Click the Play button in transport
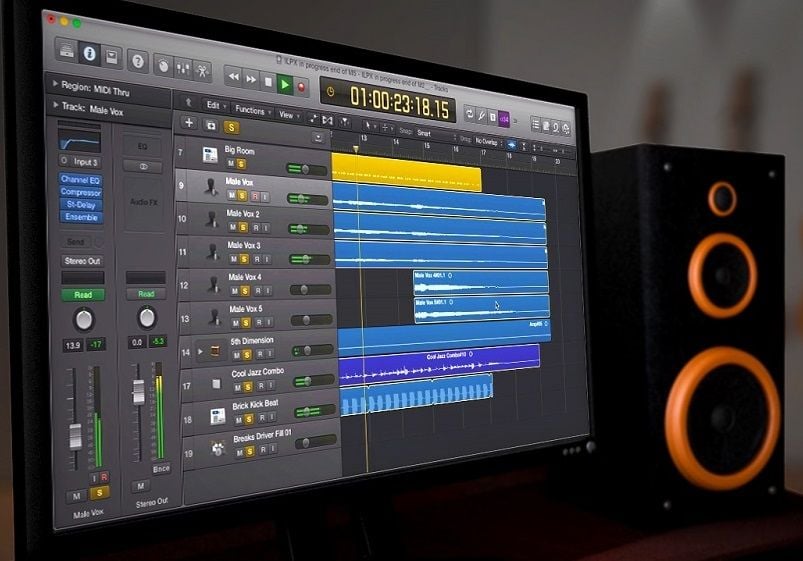The height and width of the screenshot is (561, 803). 285,84
